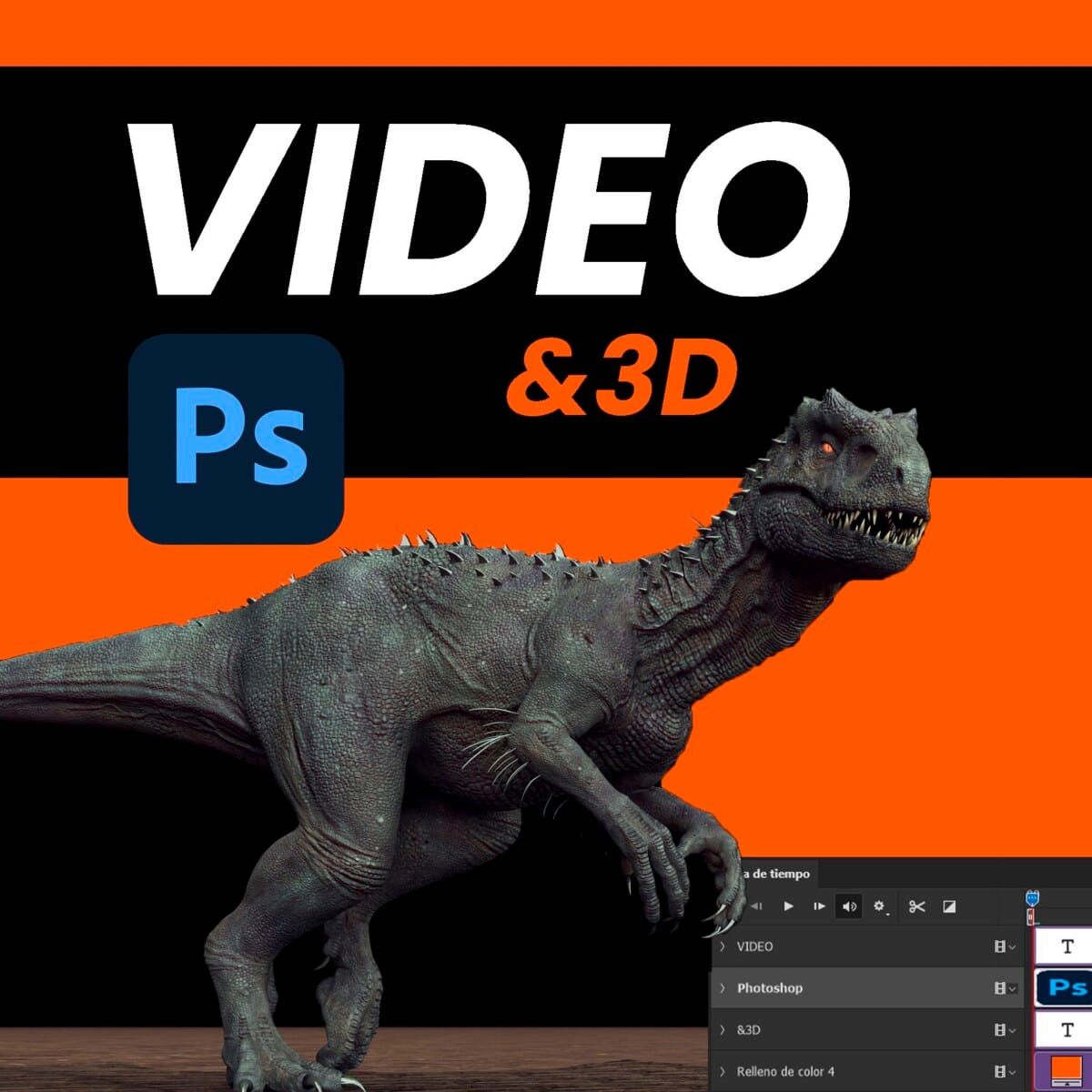Step to next frame in timeline
This screenshot has width=1092, height=1092.
[x=819, y=906]
